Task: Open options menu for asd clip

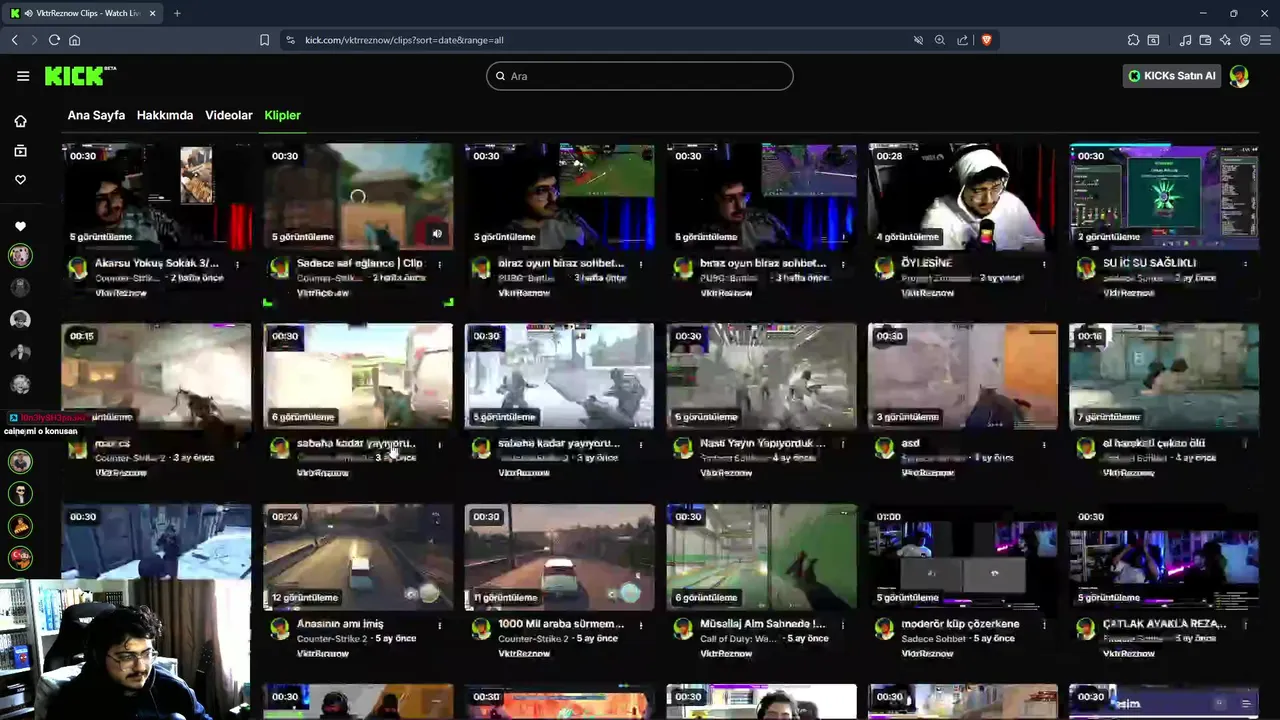Action: click(1044, 444)
